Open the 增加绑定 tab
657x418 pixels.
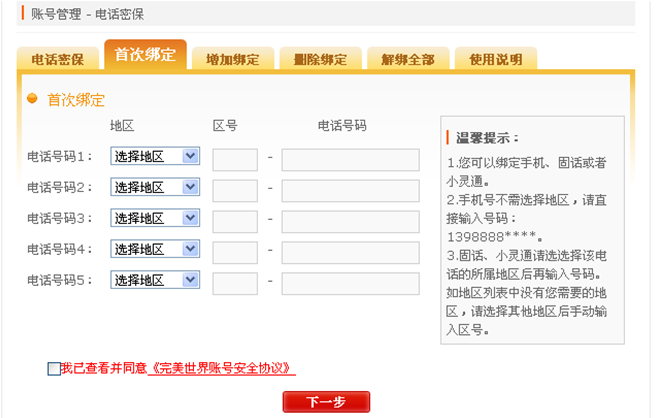232,59
